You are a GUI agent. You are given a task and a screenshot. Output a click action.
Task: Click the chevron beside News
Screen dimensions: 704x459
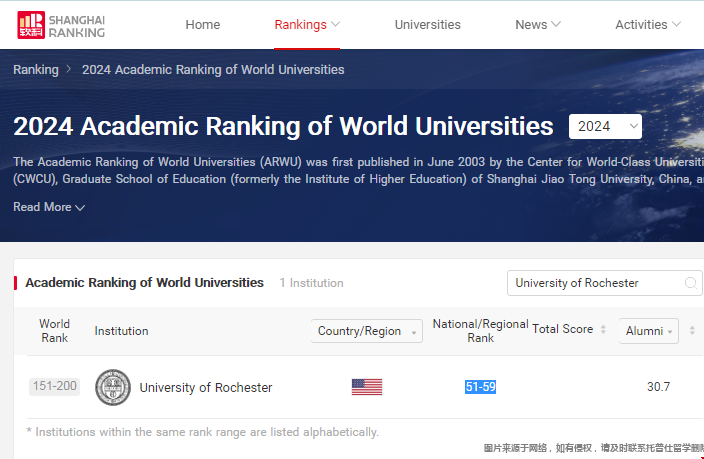pos(556,24)
